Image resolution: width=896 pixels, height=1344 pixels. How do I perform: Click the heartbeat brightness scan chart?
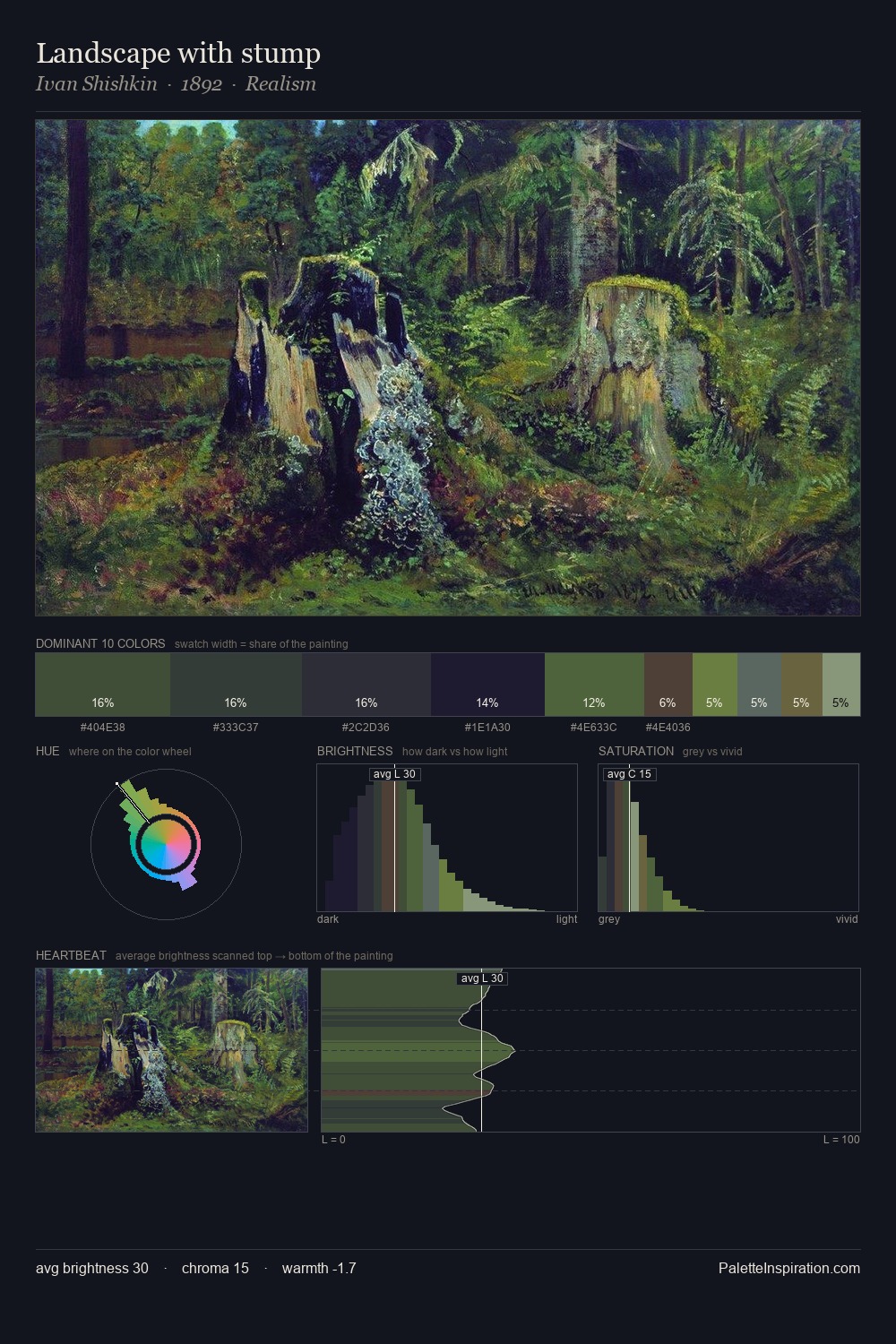coord(590,1050)
